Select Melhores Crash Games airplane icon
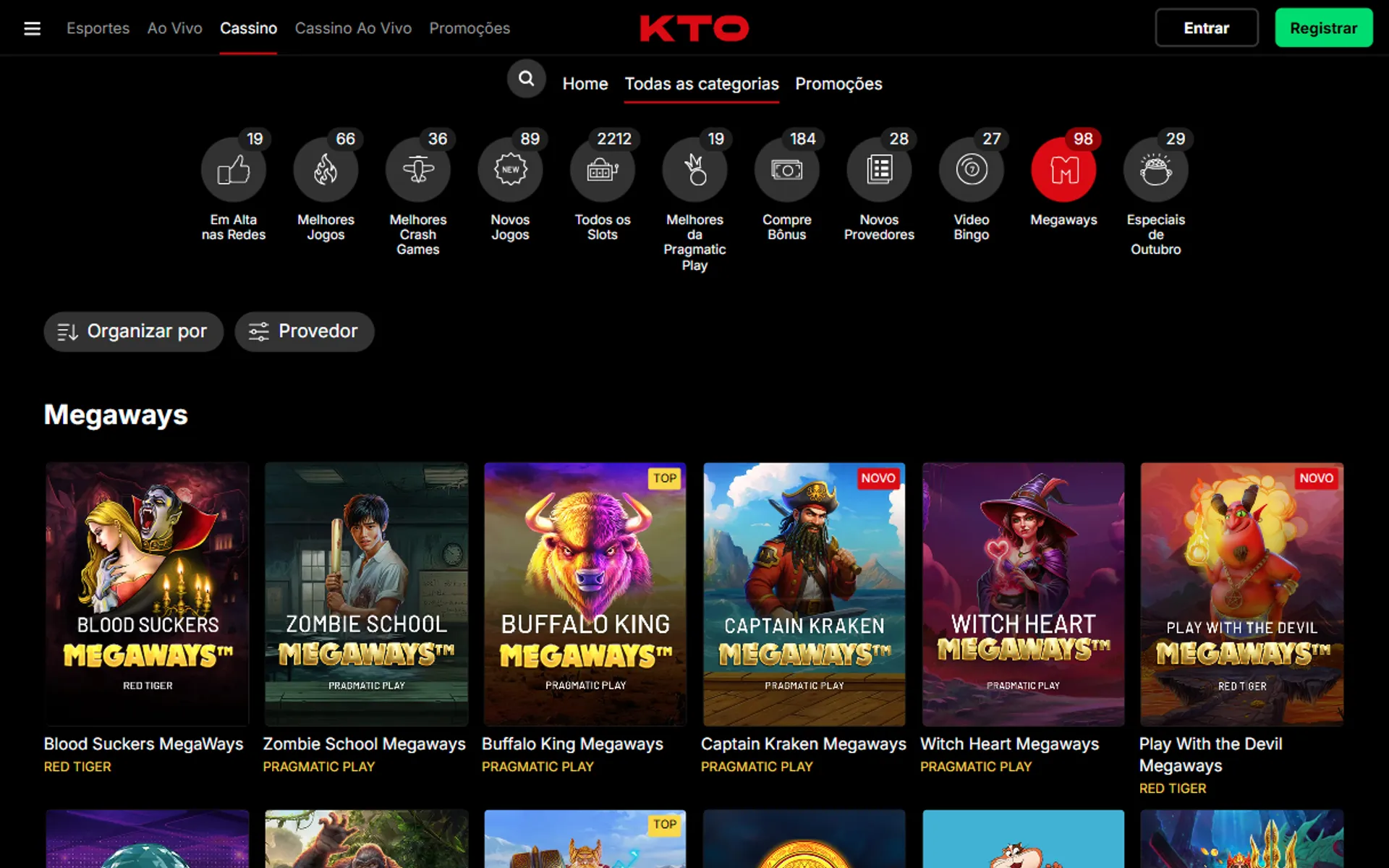Viewport: 1389px width, 868px height. (x=417, y=170)
